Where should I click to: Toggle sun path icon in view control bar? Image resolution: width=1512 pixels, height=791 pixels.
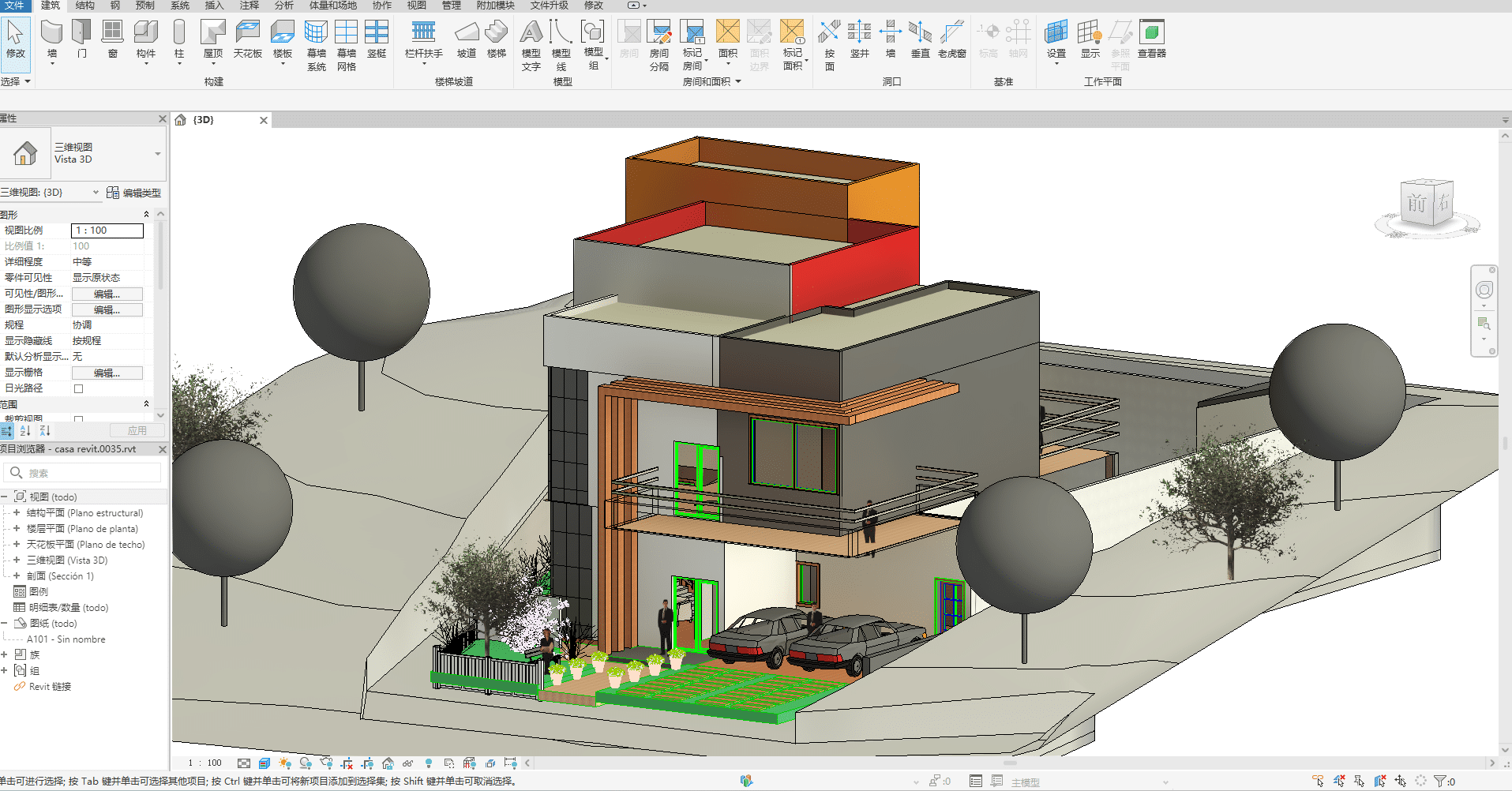(x=285, y=763)
